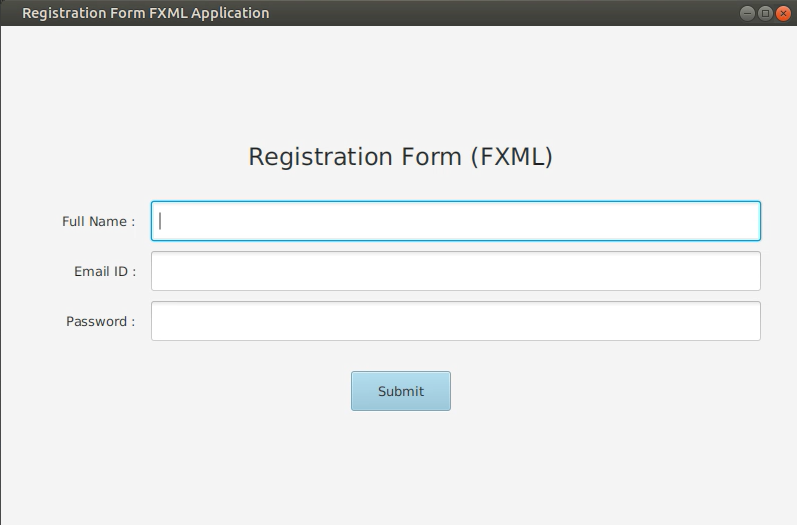
Task: Click the "Password :" label
Action: pyautogui.click(x=100, y=321)
